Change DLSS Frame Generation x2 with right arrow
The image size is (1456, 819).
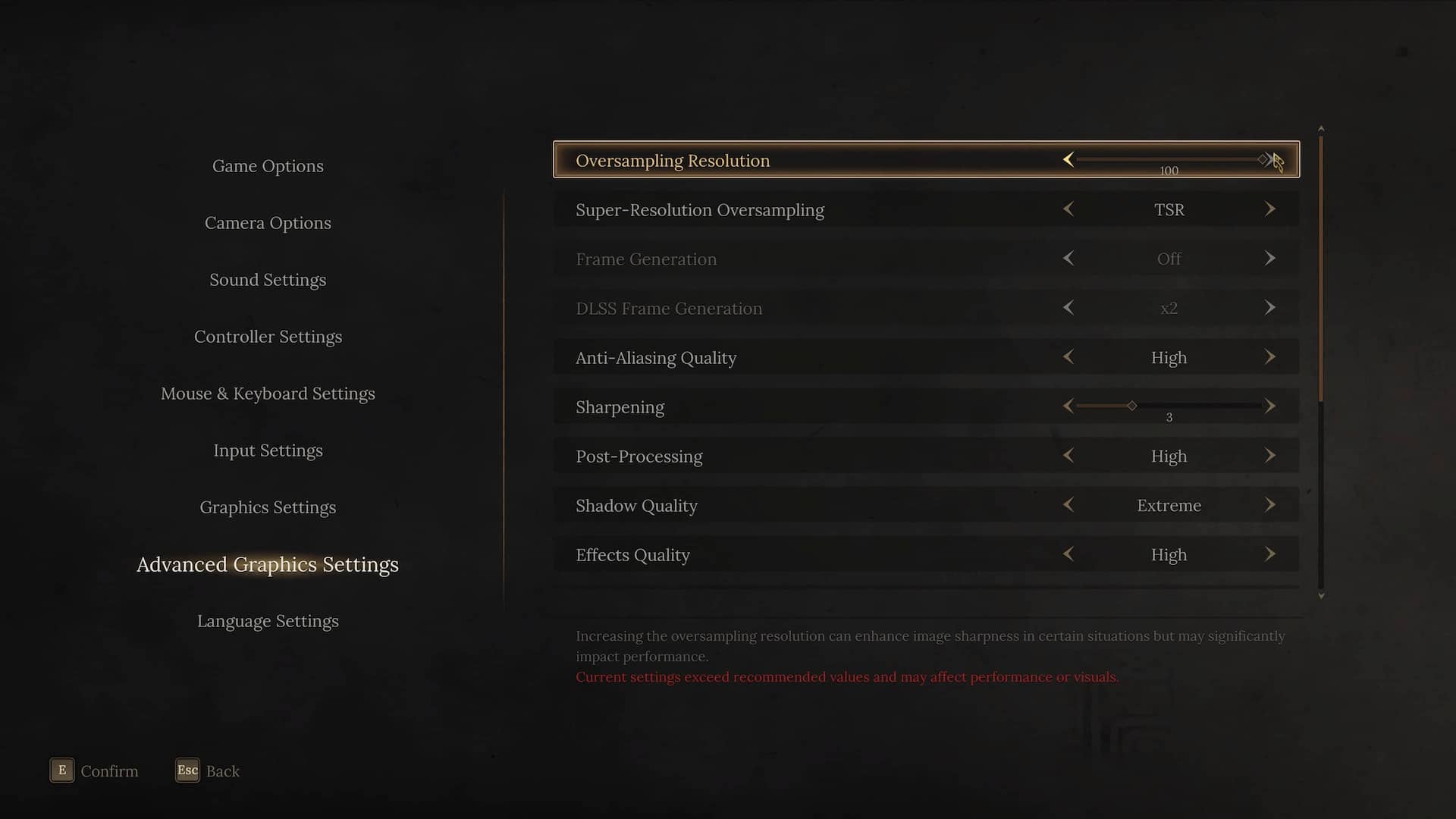coord(1270,307)
